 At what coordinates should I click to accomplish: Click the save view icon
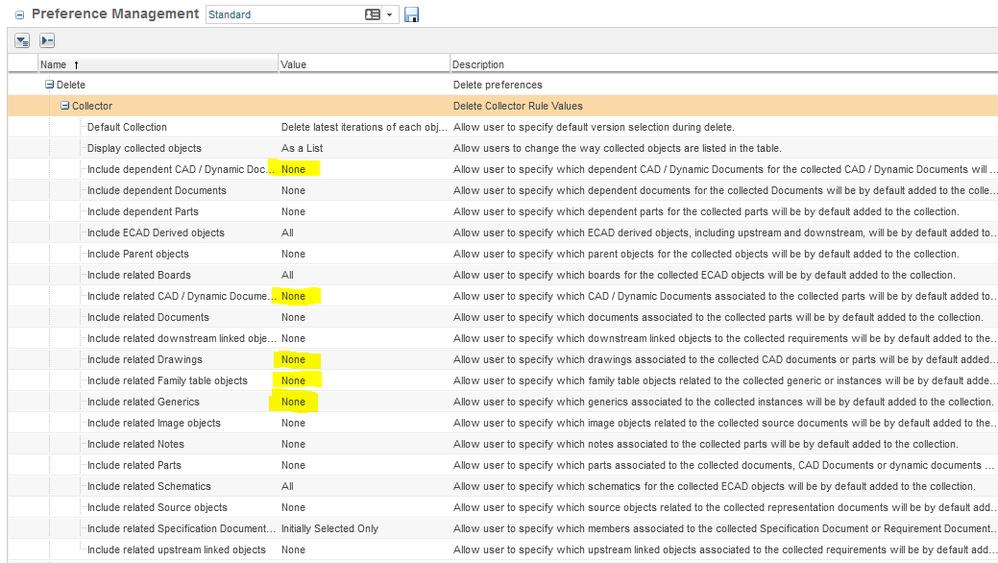(x=412, y=15)
